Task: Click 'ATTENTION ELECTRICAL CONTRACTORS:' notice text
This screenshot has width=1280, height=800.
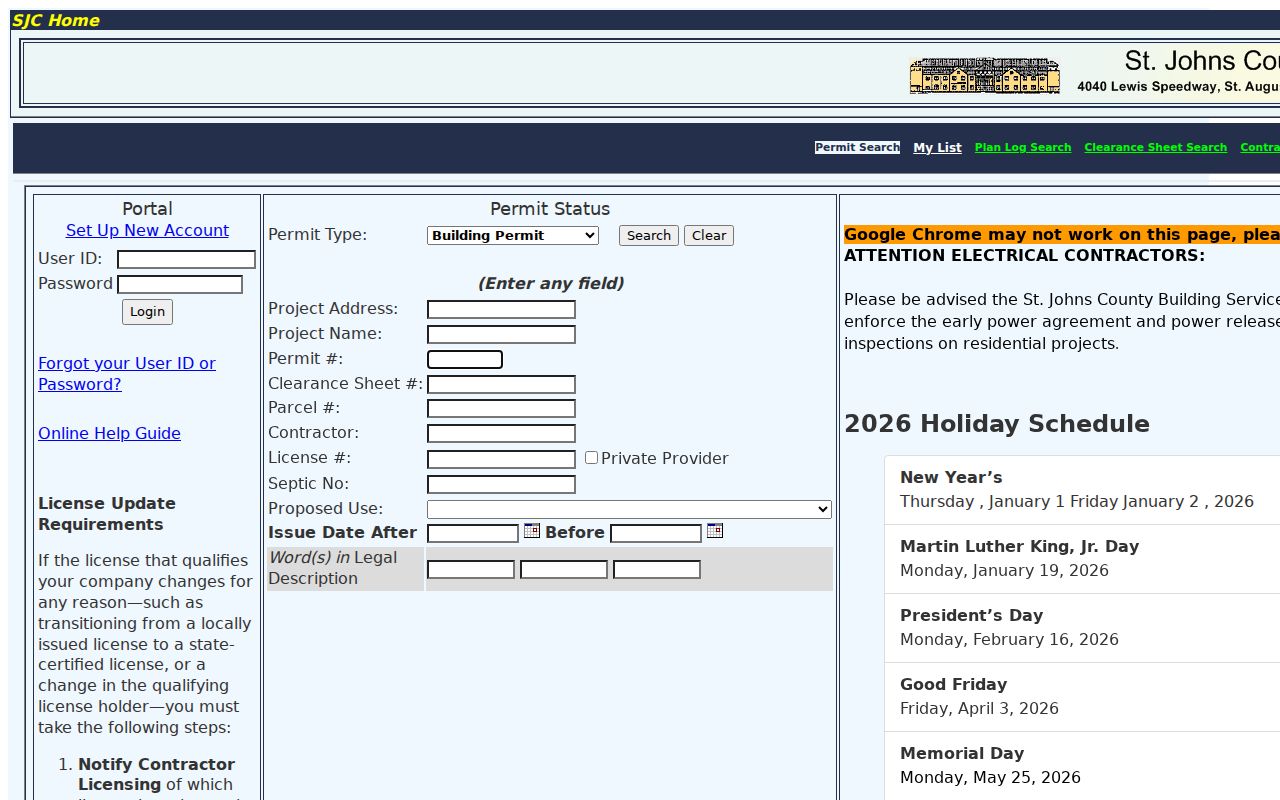Action: (1024, 256)
